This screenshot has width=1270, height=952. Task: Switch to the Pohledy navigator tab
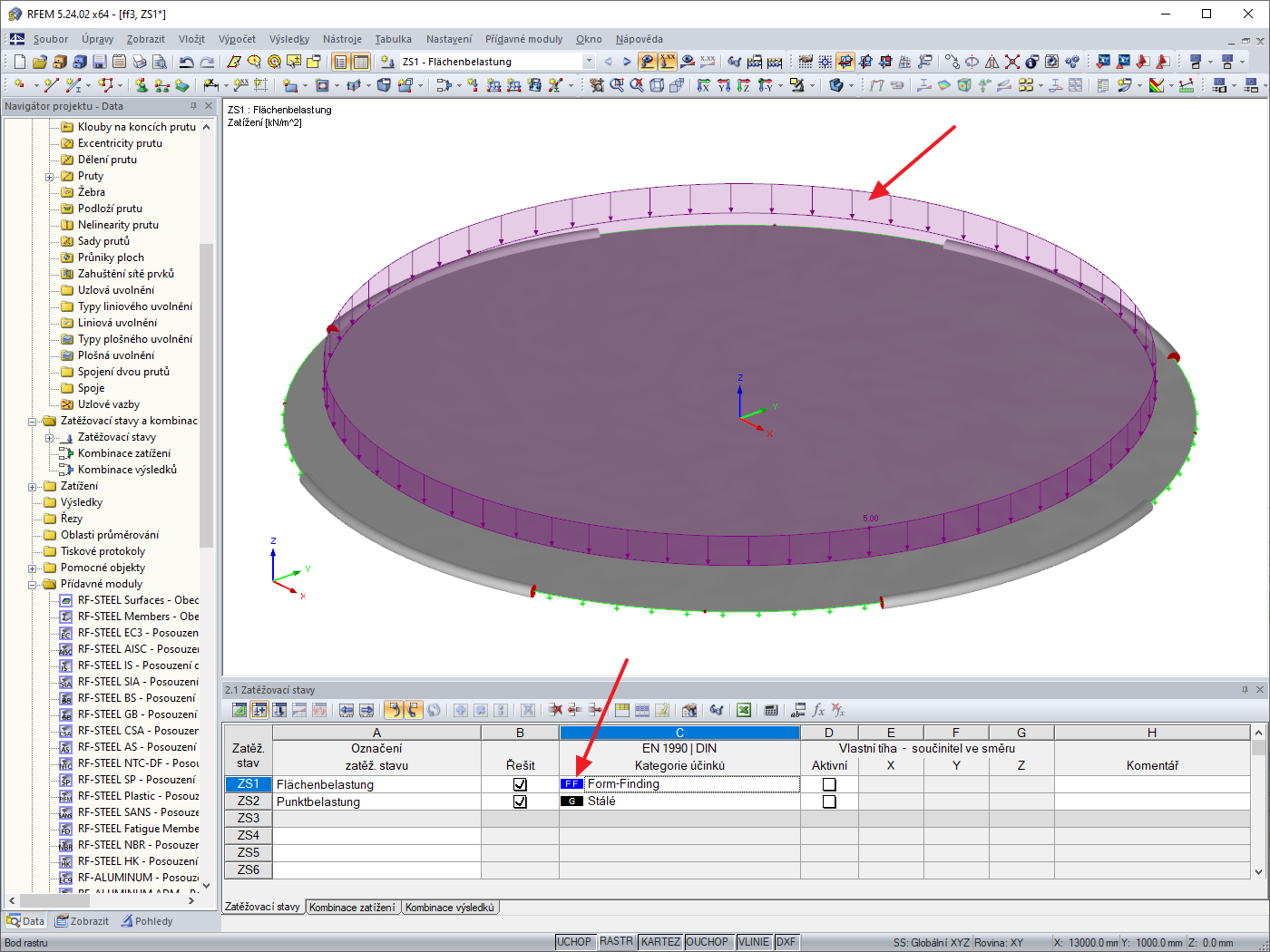(x=146, y=921)
